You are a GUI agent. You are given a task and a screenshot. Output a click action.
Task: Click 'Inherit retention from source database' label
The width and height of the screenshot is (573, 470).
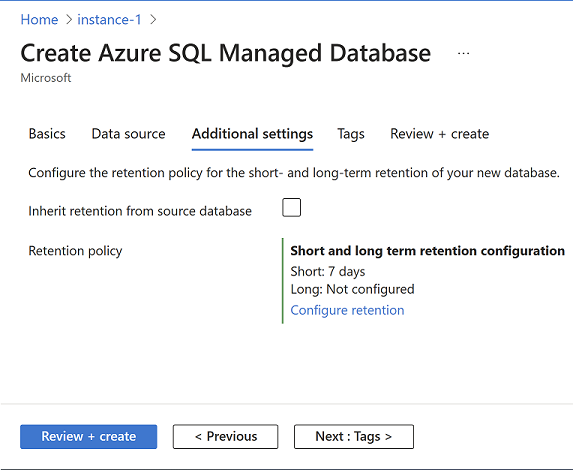[140, 211]
